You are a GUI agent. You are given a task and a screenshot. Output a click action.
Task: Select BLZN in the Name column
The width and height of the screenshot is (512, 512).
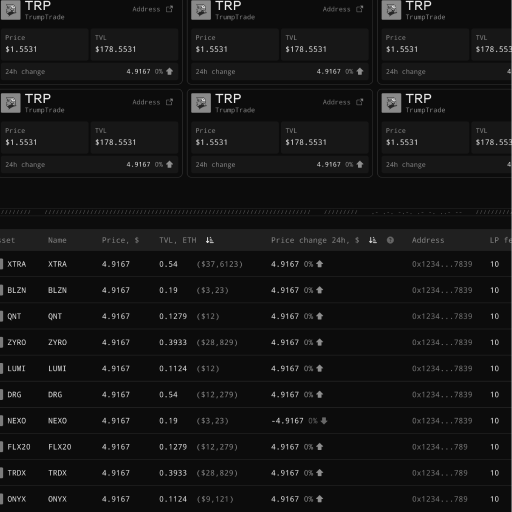57,290
